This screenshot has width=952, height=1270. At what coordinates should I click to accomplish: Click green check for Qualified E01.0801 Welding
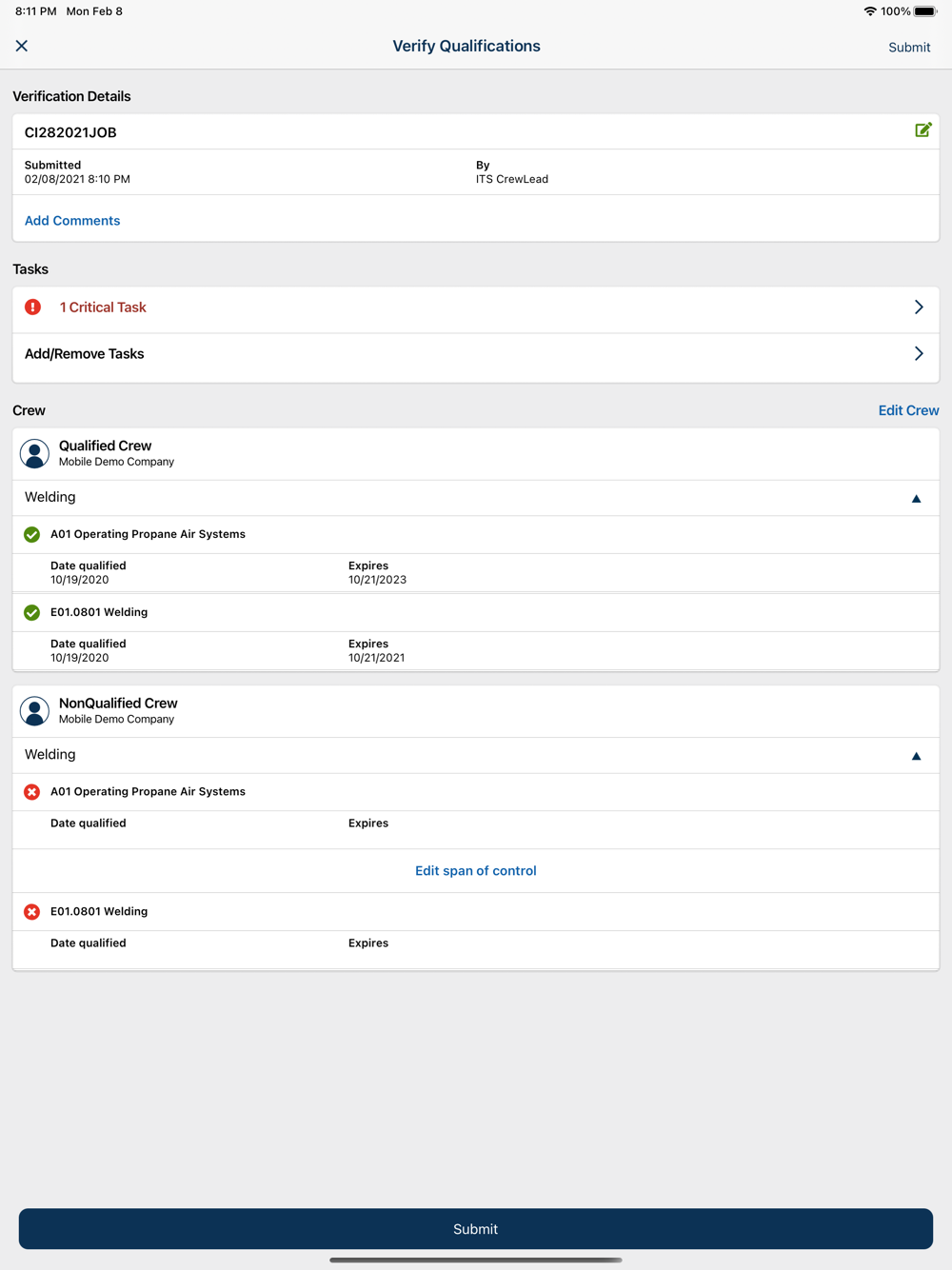[32, 612]
